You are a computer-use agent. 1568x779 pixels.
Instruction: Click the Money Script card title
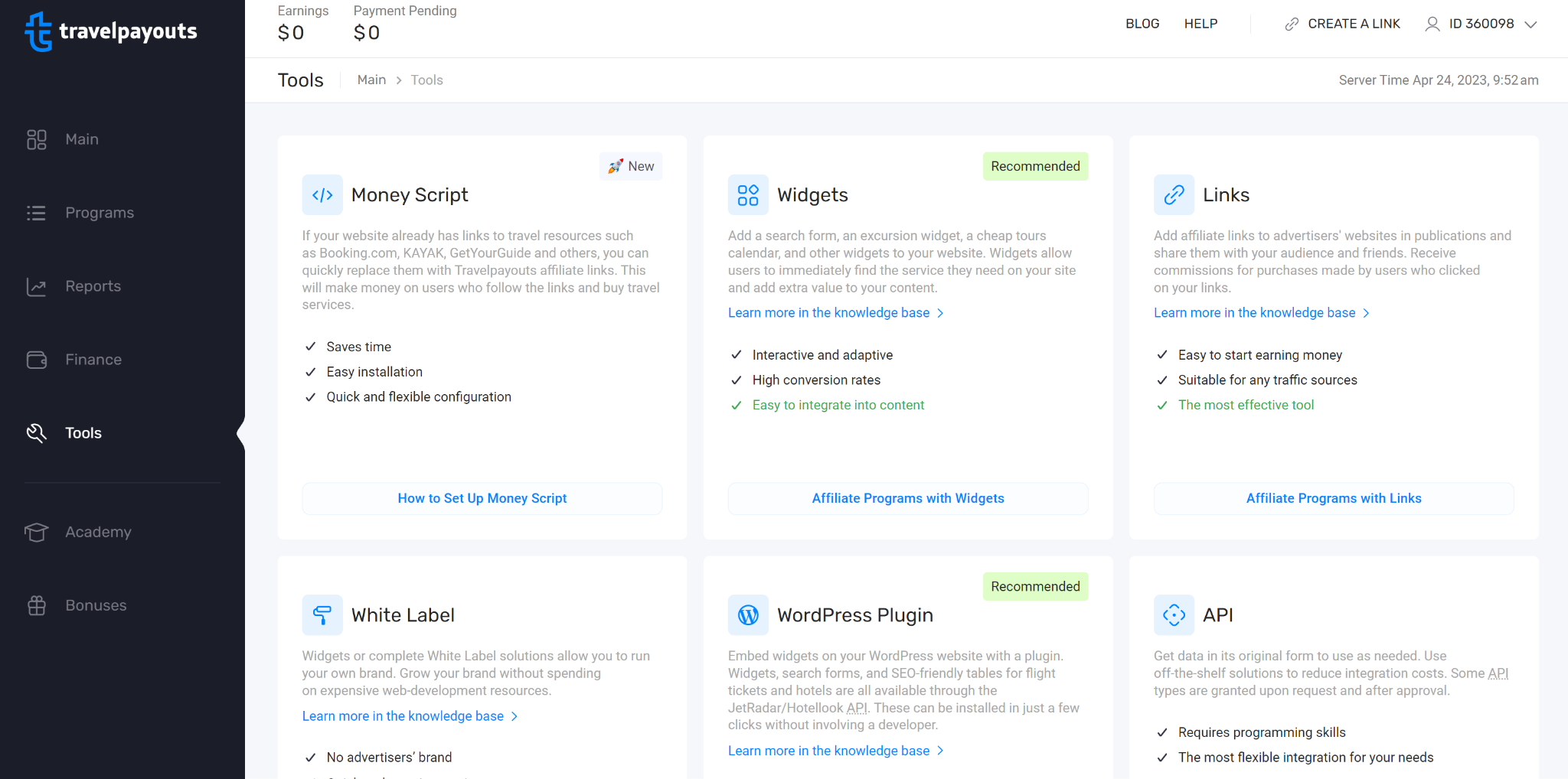click(x=410, y=195)
